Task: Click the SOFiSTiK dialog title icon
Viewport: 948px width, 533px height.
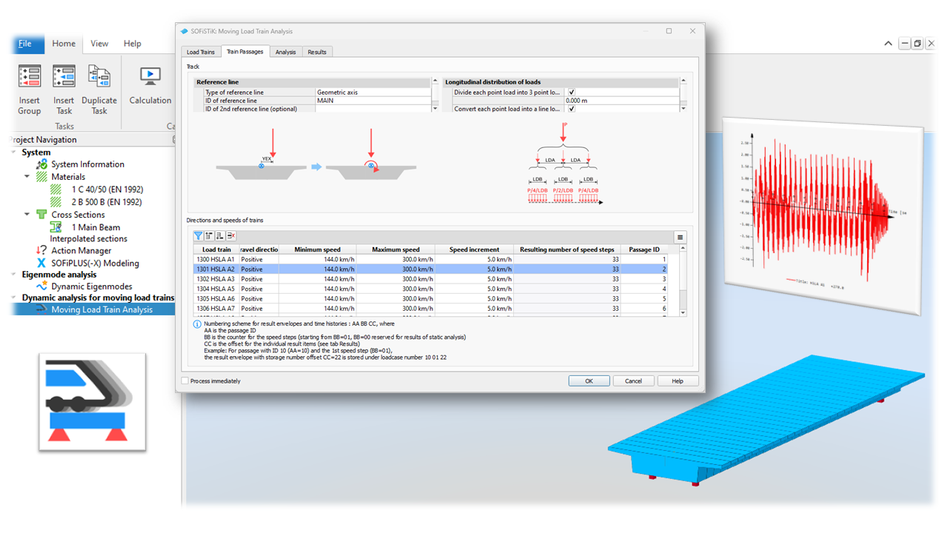Action: click(184, 31)
